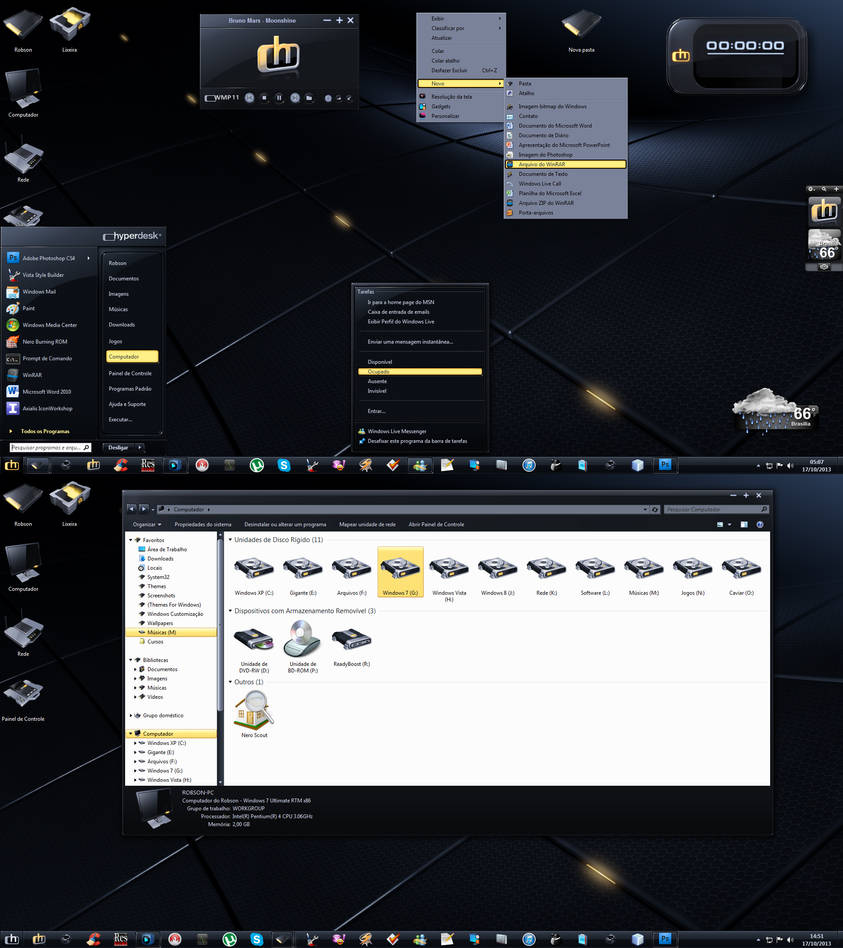Open the Nero Scout item
This screenshot has height=948, width=843.
(x=255, y=715)
